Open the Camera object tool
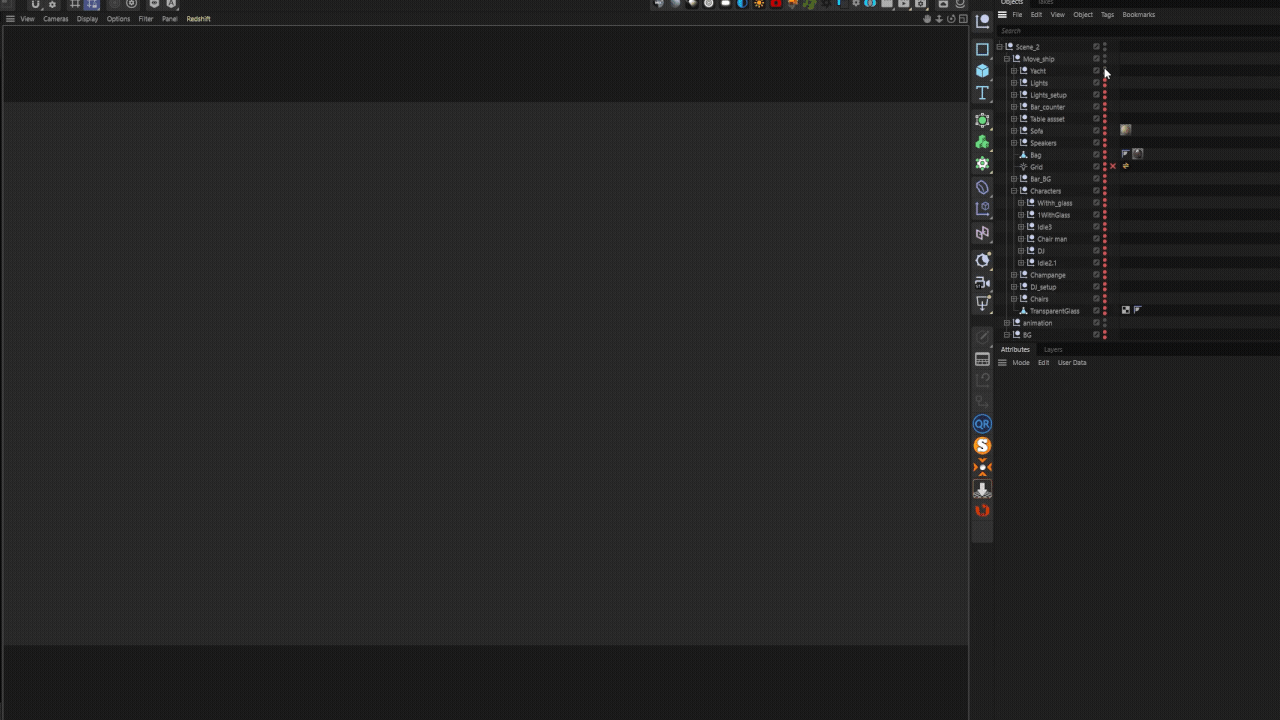 pos(982,282)
